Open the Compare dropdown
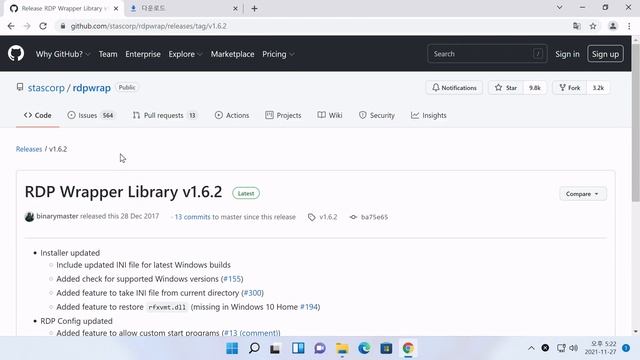 click(x=582, y=194)
